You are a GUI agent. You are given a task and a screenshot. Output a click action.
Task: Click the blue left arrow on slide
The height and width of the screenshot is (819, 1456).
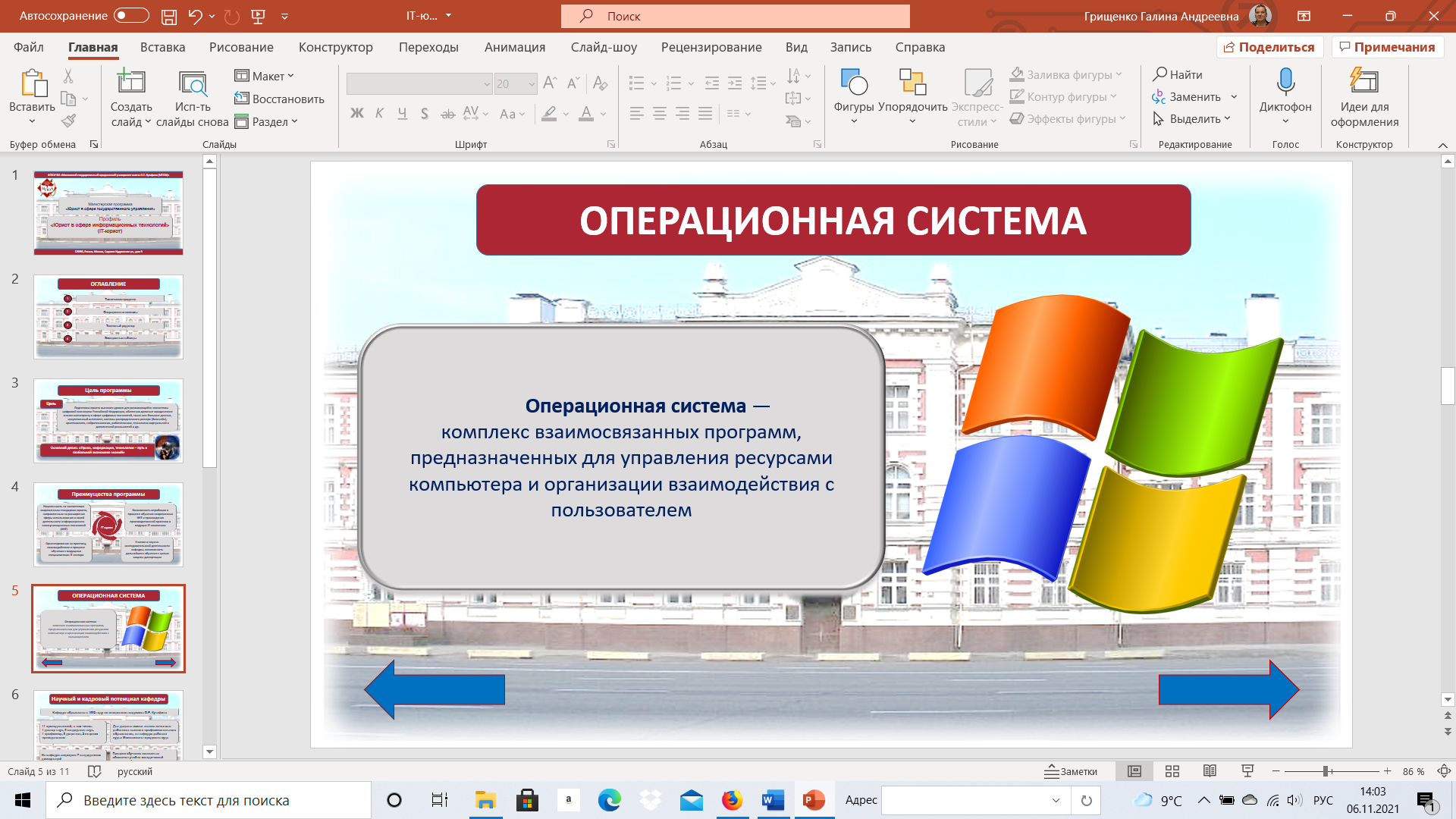[435, 689]
